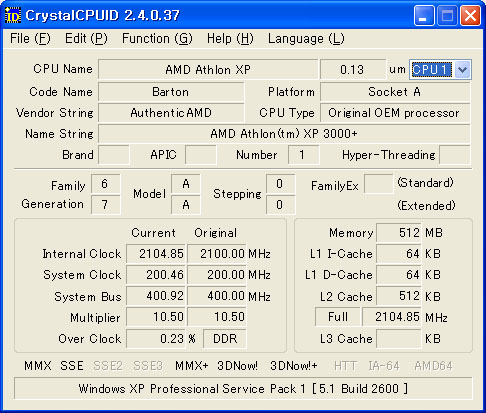
Task: Click the CPU Name field AMD Athlon XP
Action: 208,70
